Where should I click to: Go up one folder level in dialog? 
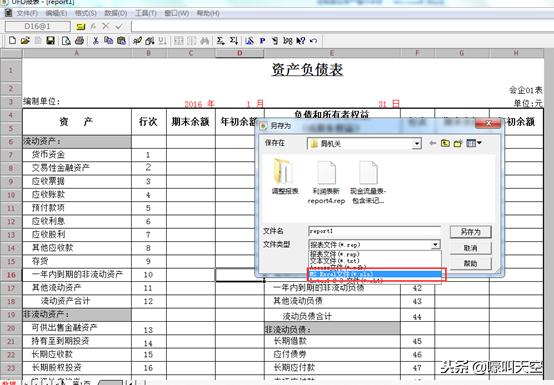point(445,143)
